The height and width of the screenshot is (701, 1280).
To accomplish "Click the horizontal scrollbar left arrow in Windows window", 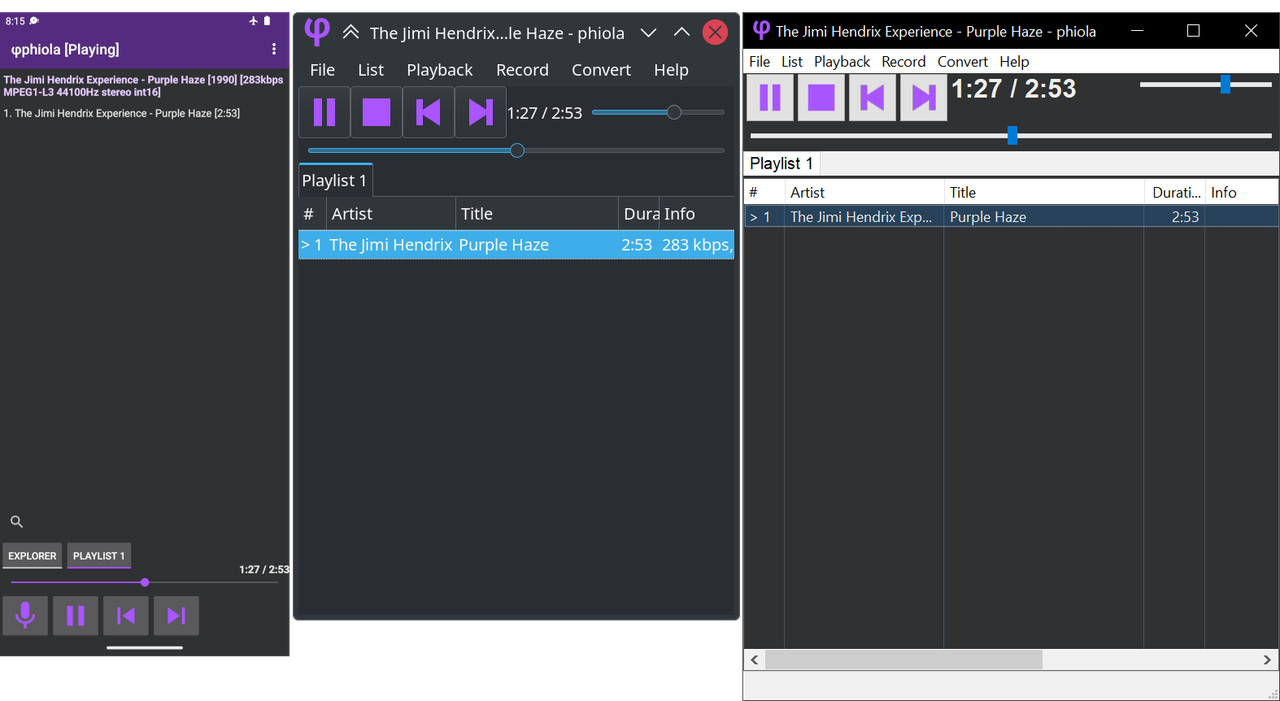I will coord(755,660).
